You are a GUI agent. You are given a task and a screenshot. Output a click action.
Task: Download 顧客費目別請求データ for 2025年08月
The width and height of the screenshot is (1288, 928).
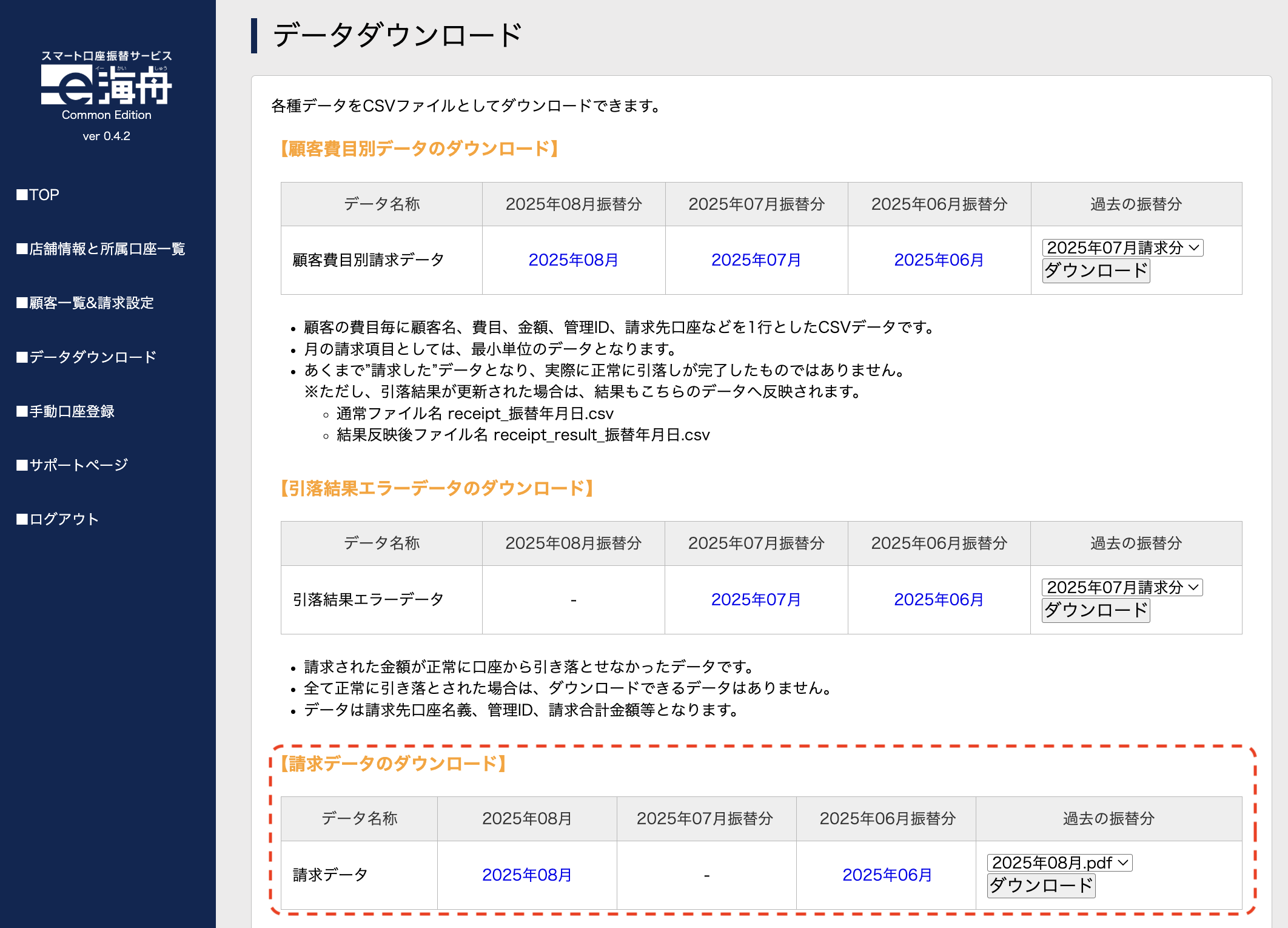point(573,260)
